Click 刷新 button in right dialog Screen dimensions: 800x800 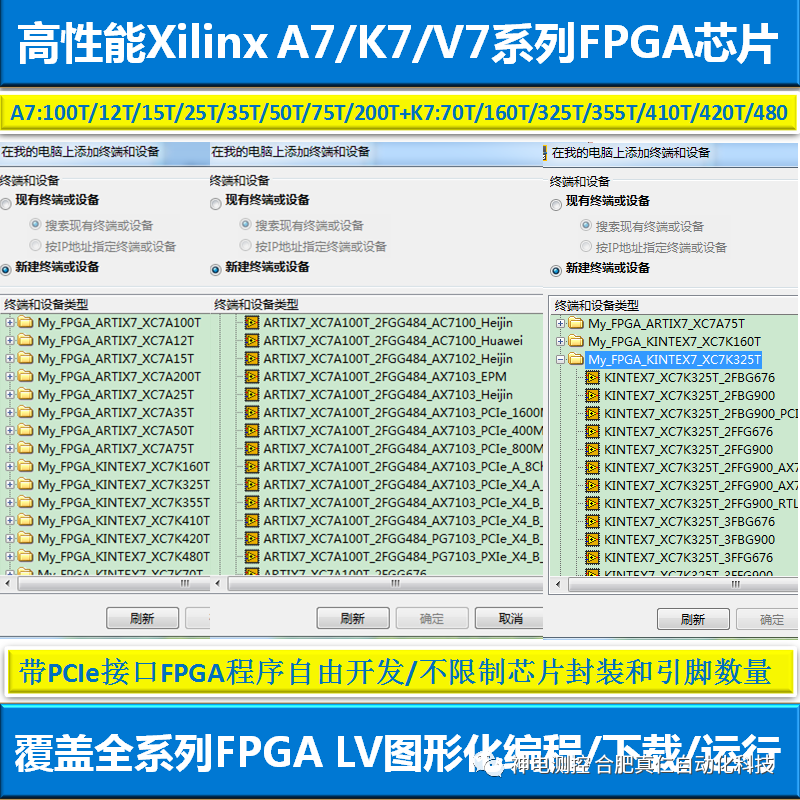tap(693, 619)
